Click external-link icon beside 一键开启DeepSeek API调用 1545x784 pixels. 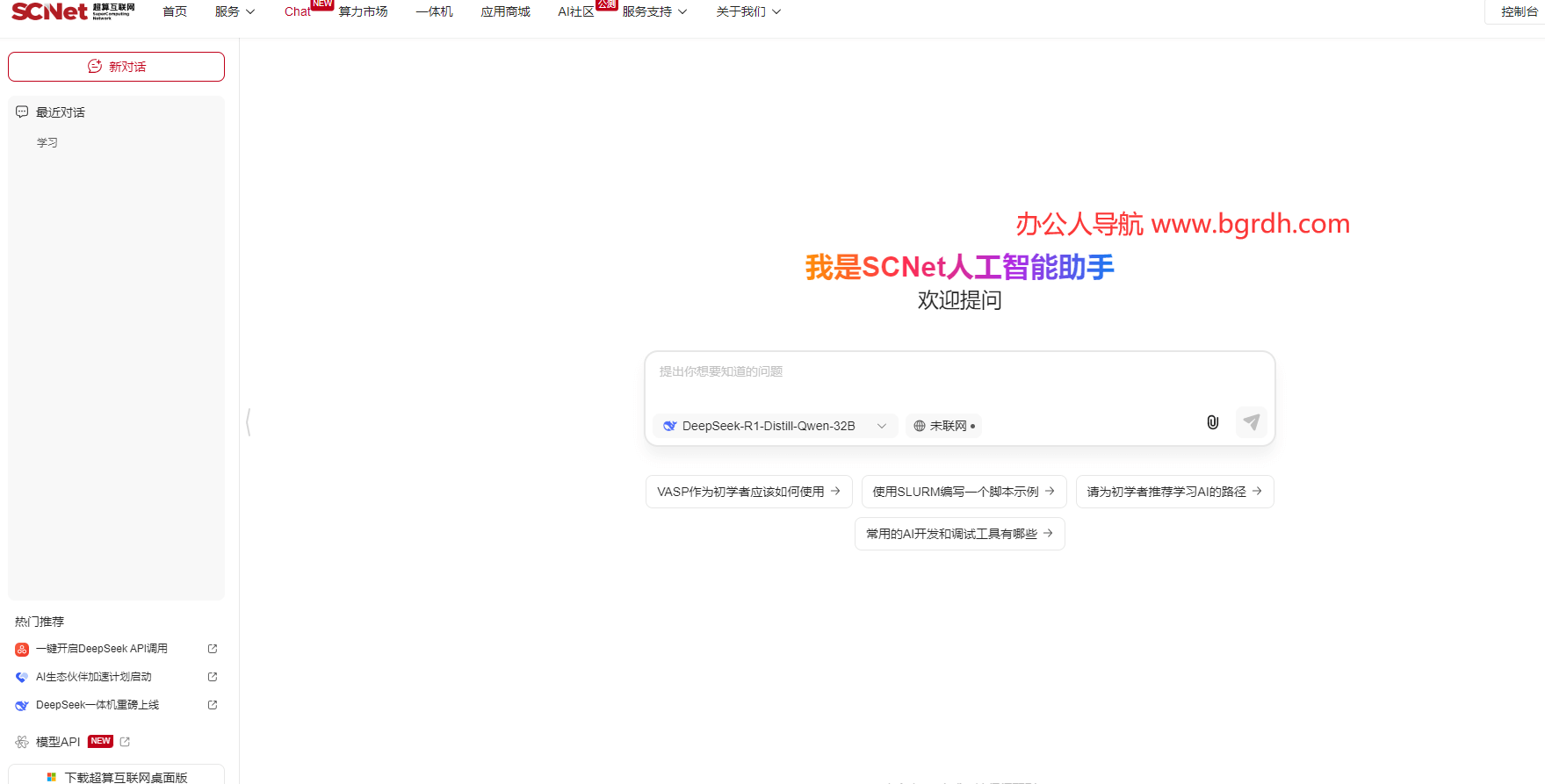tap(213, 649)
